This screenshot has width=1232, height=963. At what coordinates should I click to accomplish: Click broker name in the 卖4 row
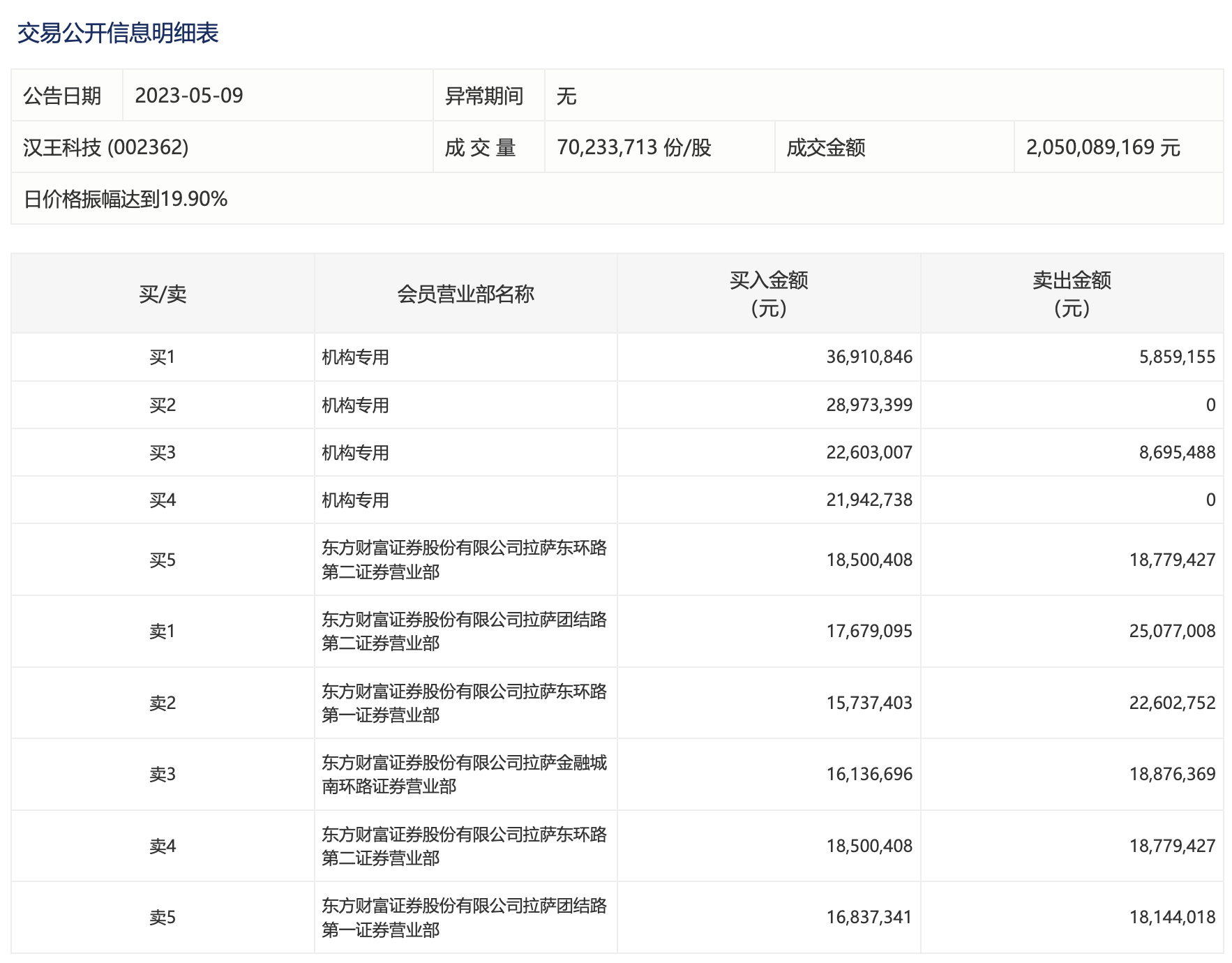tap(465, 846)
